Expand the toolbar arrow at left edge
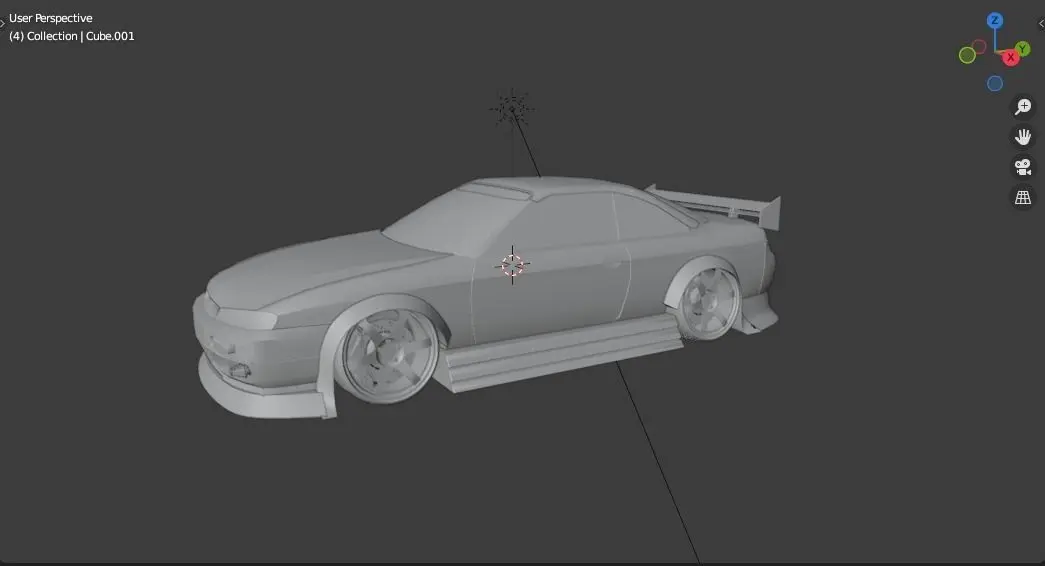The height and width of the screenshot is (566, 1045). 3,23
